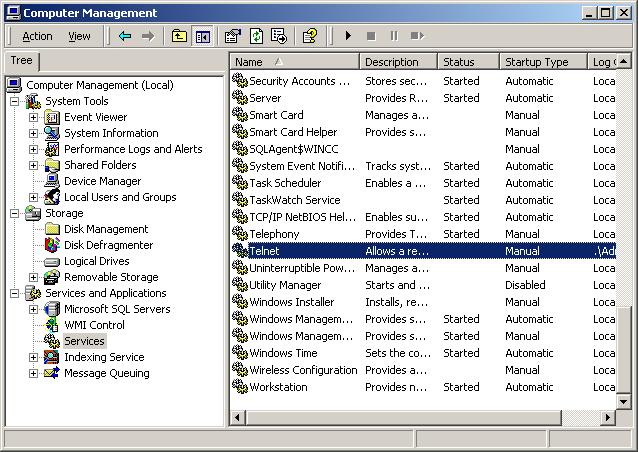Image resolution: width=638 pixels, height=452 pixels.
Task: Expand the Removable Storage node
Action: [x=33, y=277]
